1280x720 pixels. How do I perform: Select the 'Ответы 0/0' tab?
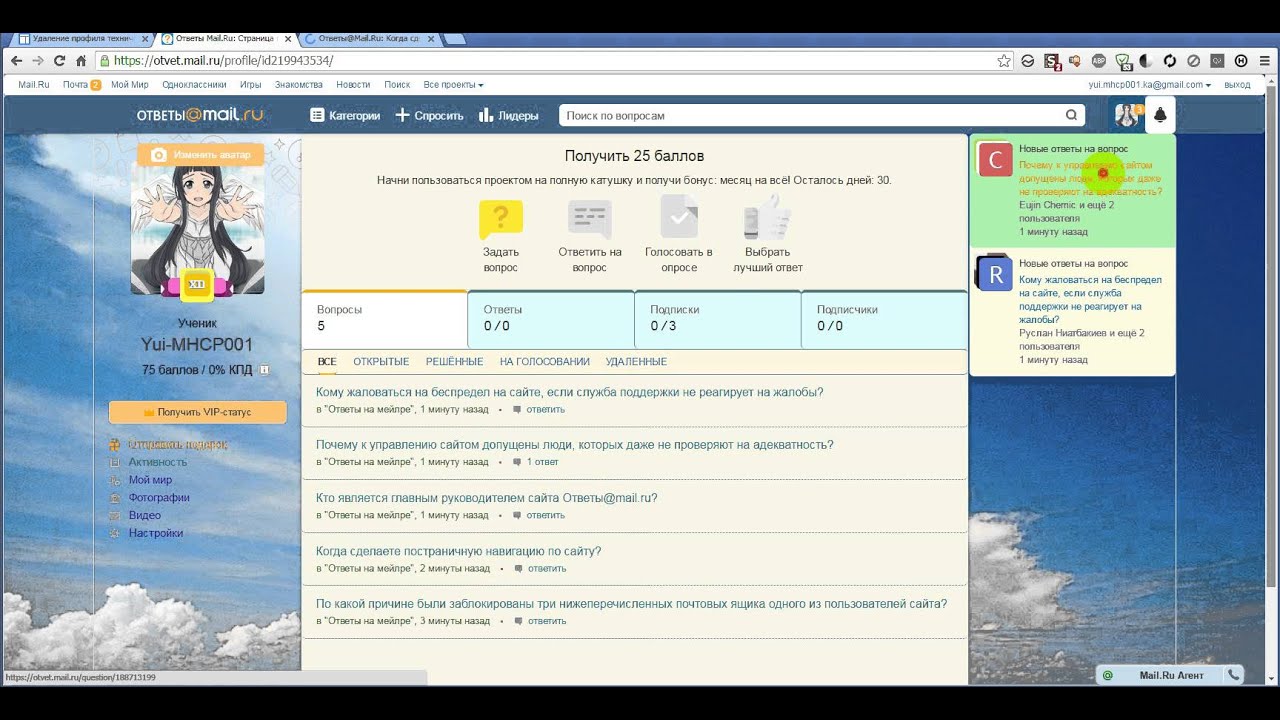point(551,319)
